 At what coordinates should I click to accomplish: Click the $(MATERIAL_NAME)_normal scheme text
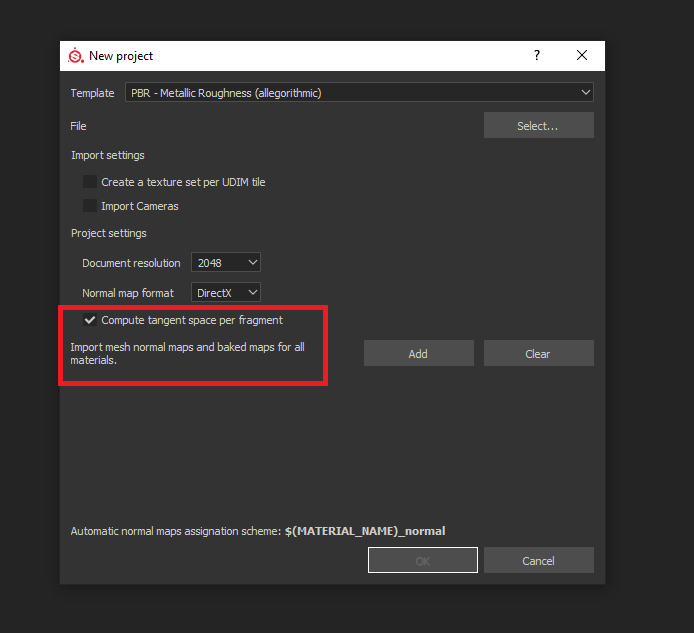[365, 531]
